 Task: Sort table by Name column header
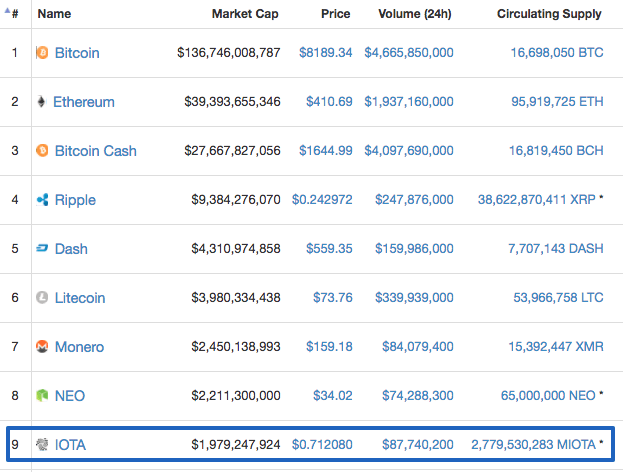(54, 14)
